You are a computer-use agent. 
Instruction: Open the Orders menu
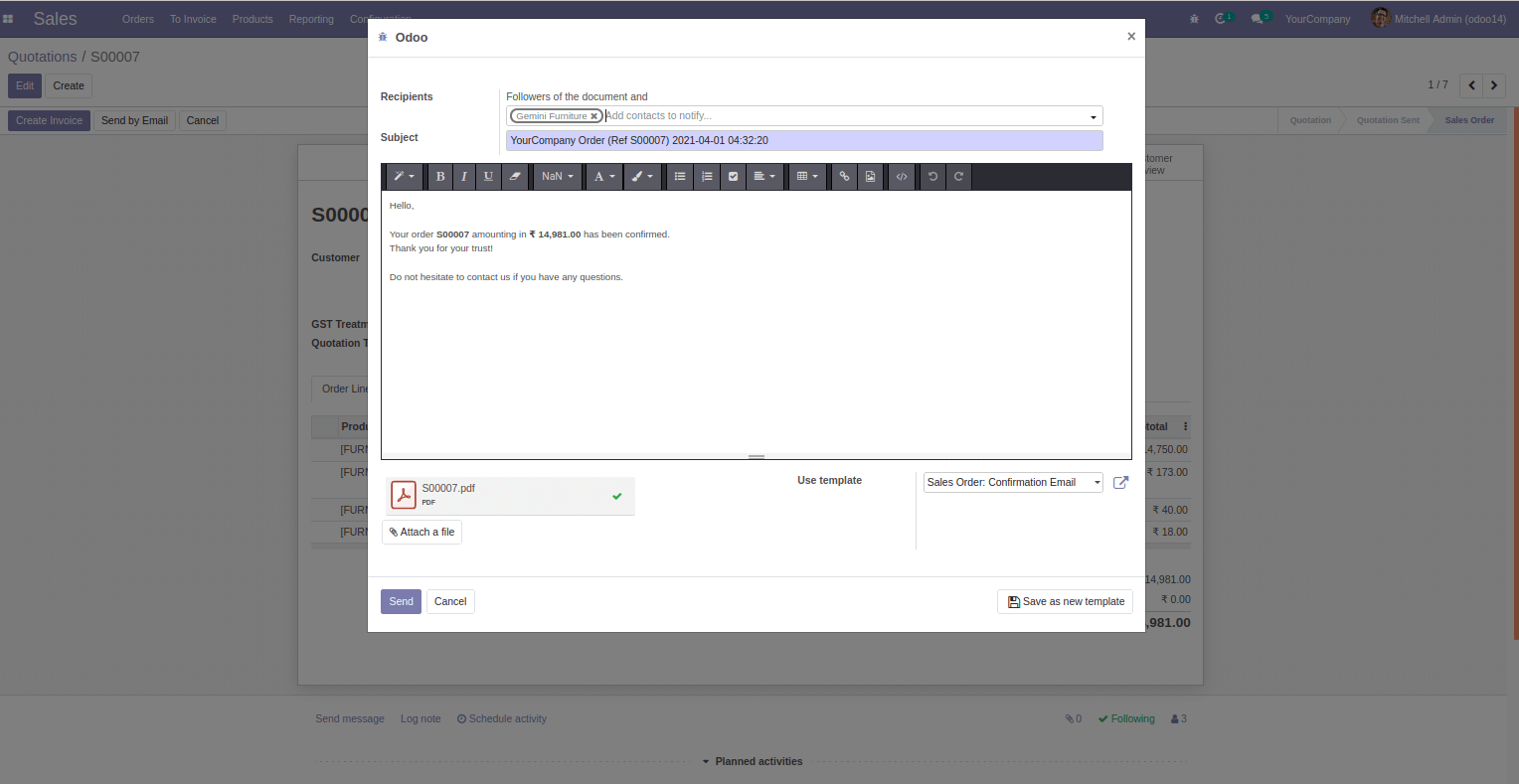[x=138, y=19]
